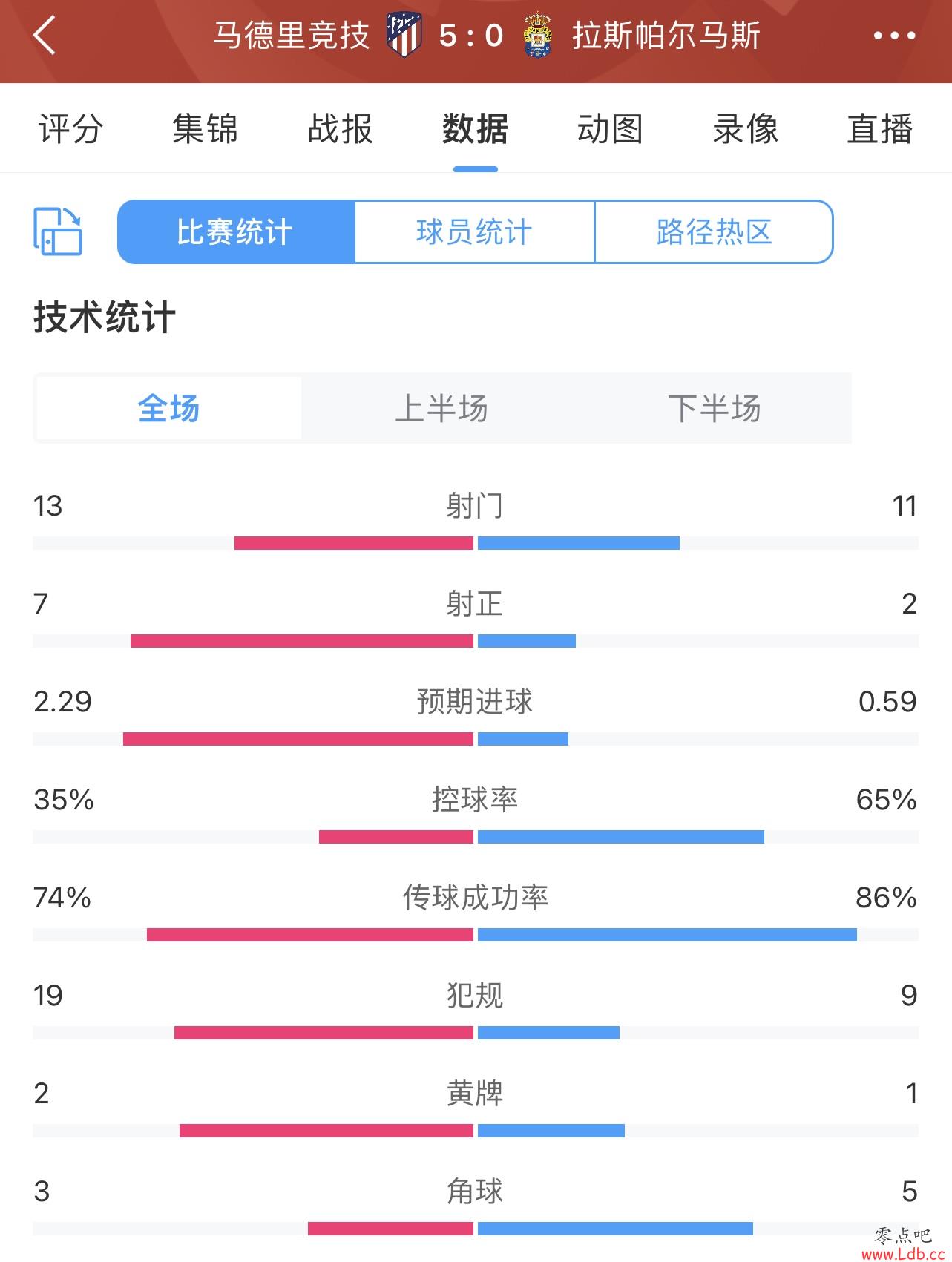Select the 路径热区 segment
The image size is (952, 1262).
(714, 231)
